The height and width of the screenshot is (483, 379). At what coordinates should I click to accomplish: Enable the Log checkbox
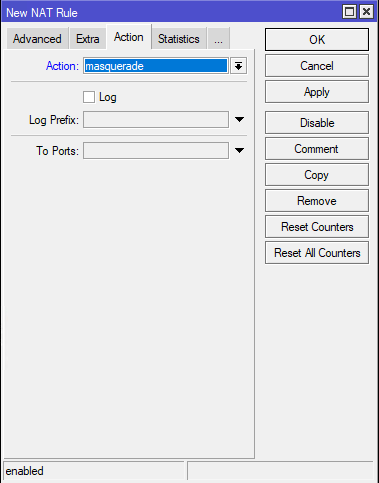[89, 97]
